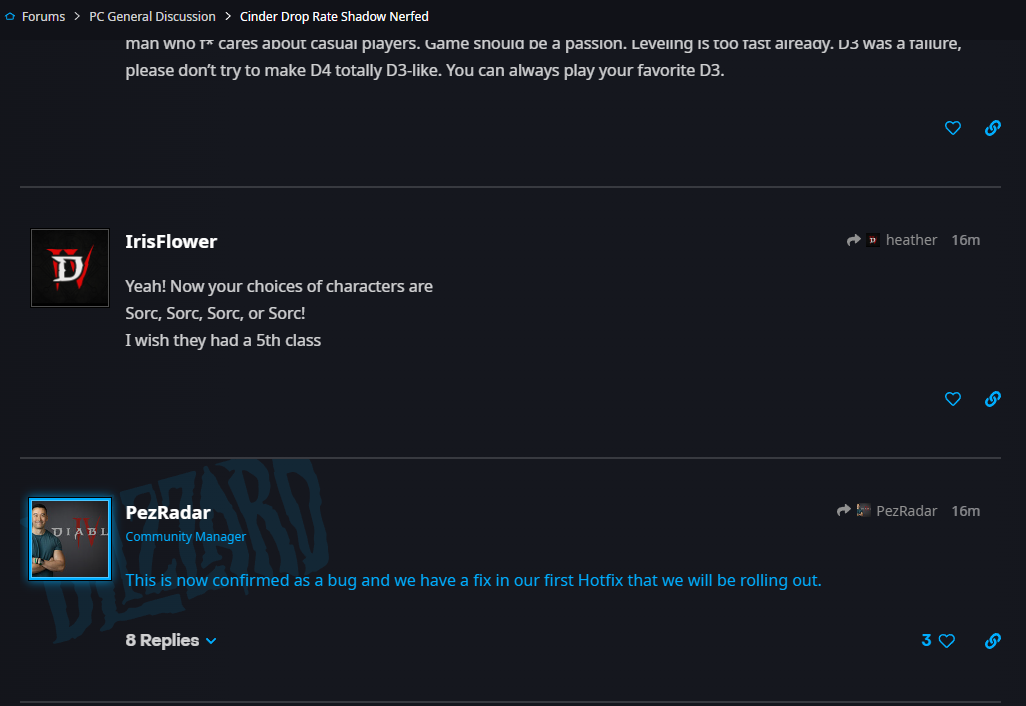Share IrisFlower's post via the link icon
Screen dimensions: 1026x706
pyautogui.click(x=993, y=399)
